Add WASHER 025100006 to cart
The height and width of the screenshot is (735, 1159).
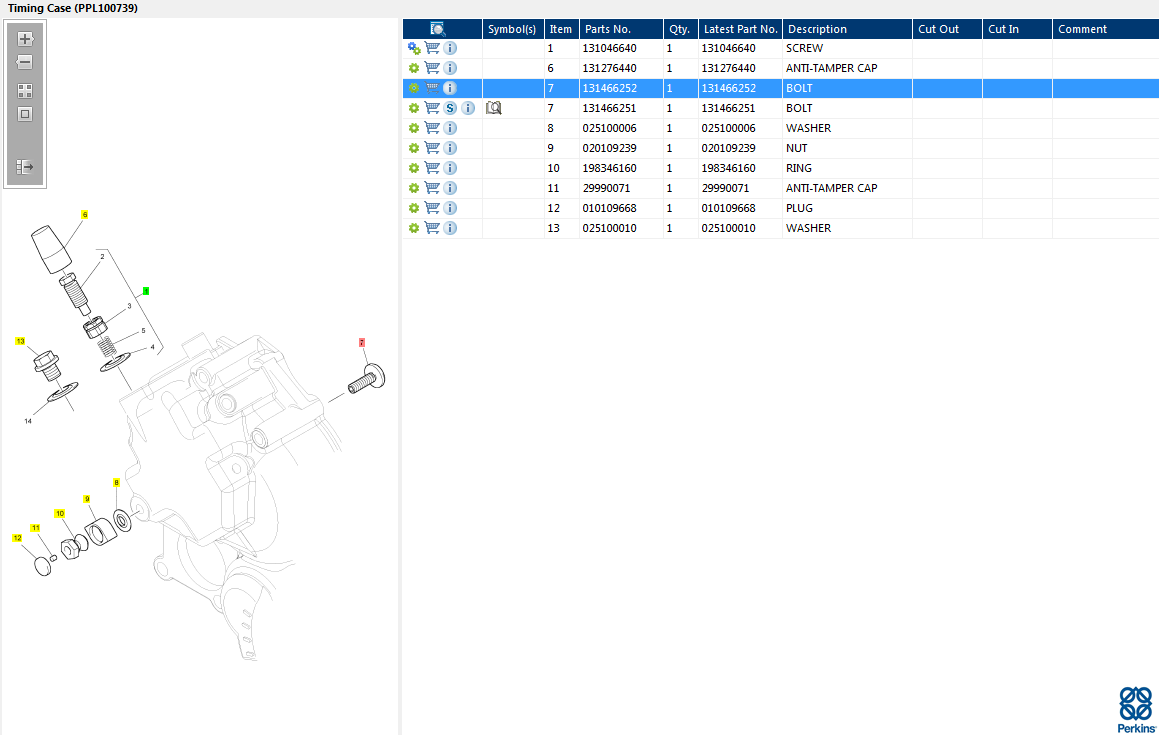(432, 128)
